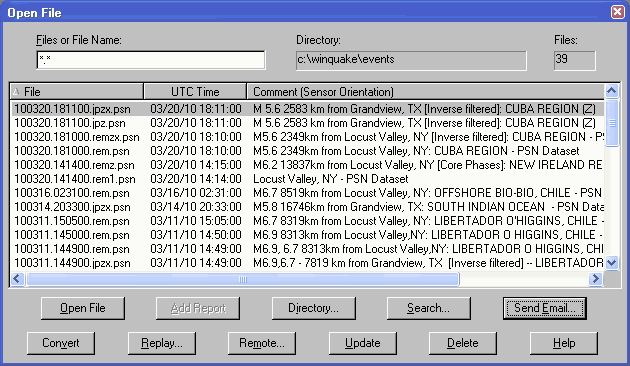The image size is (630, 366).
Task: Click the list's vertical scroll-down arrow
Action: click(612, 263)
